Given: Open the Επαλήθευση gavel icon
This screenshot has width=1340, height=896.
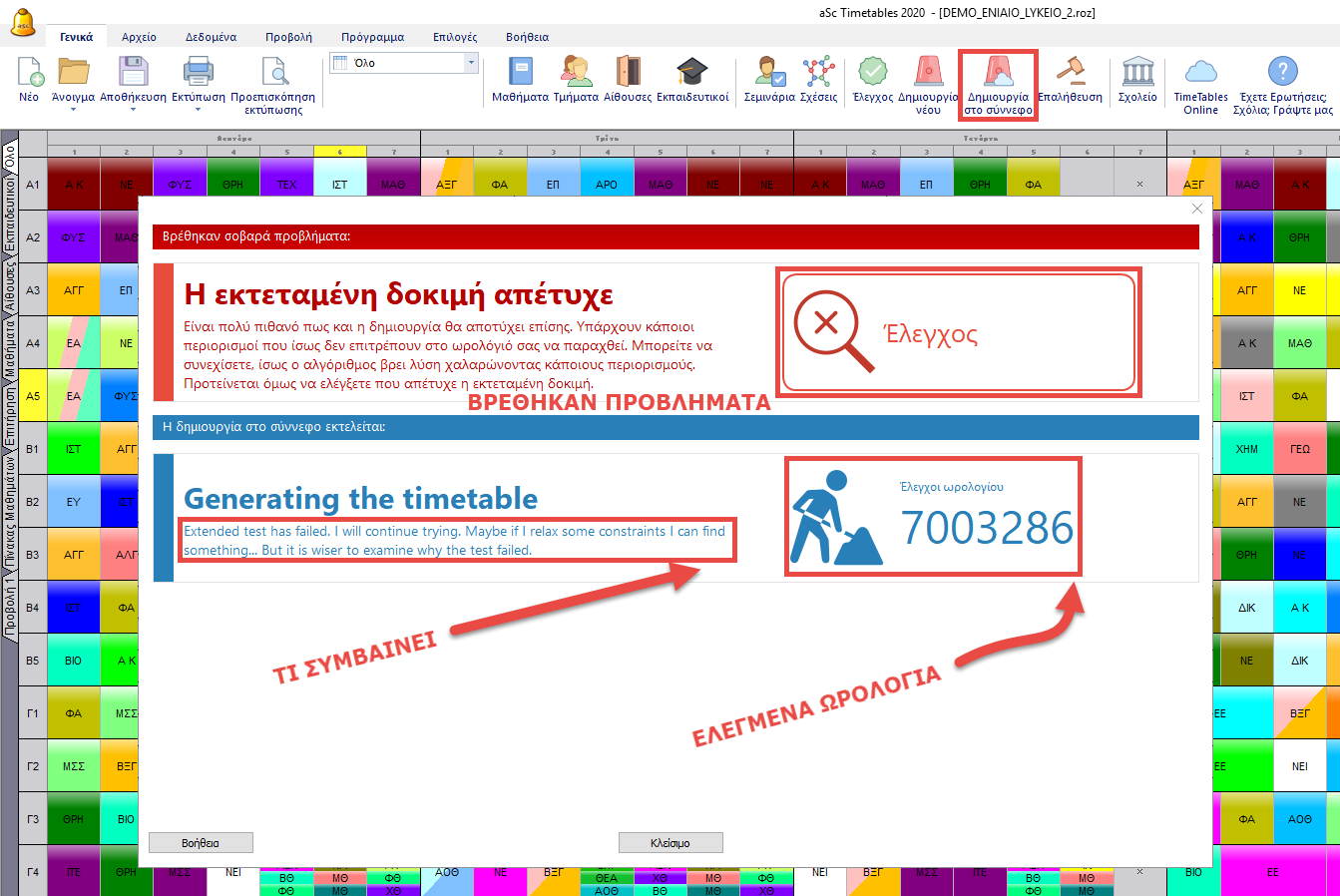Looking at the screenshot, I should pyautogui.click(x=1070, y=74).
